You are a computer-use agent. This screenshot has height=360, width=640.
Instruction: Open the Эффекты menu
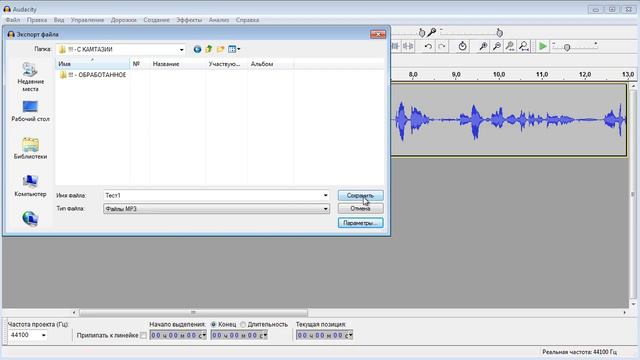click(189, 20)
